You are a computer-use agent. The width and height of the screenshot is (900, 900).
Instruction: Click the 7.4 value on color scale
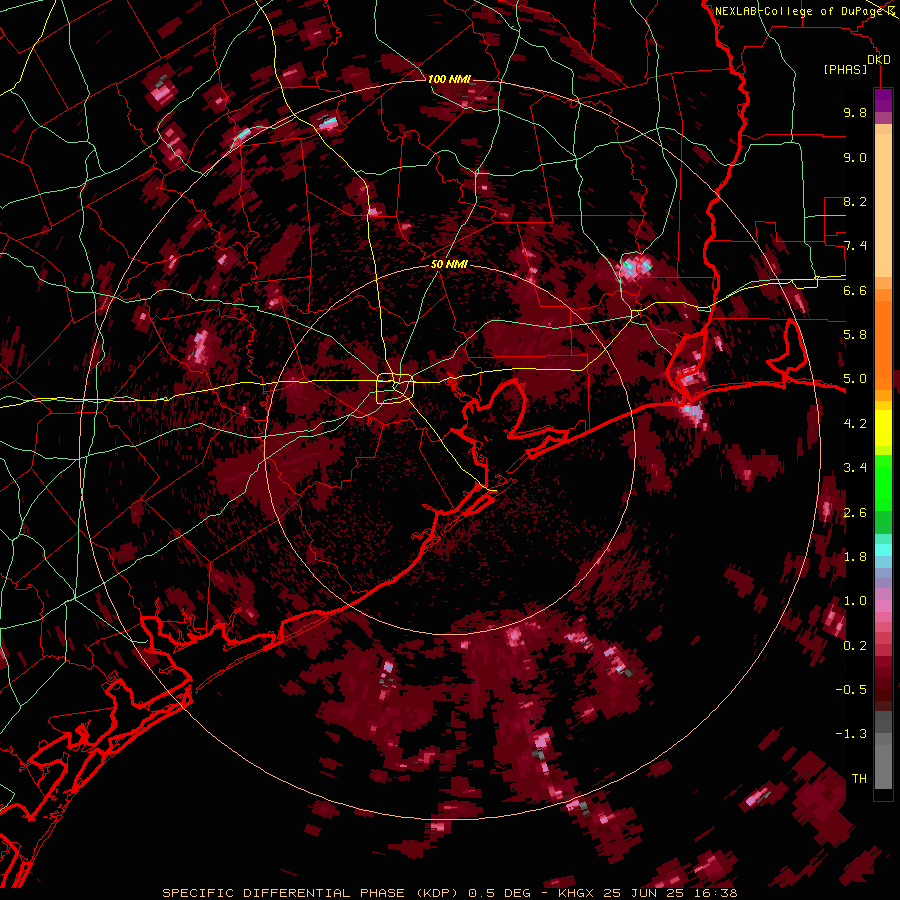[855, 246]
